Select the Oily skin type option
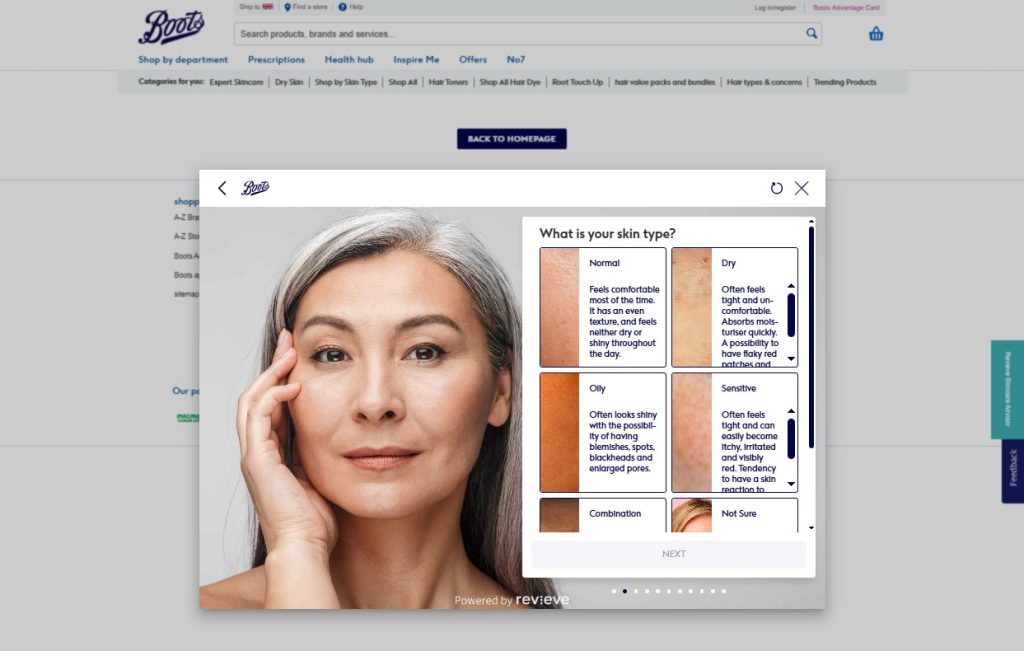 [602, 432]
